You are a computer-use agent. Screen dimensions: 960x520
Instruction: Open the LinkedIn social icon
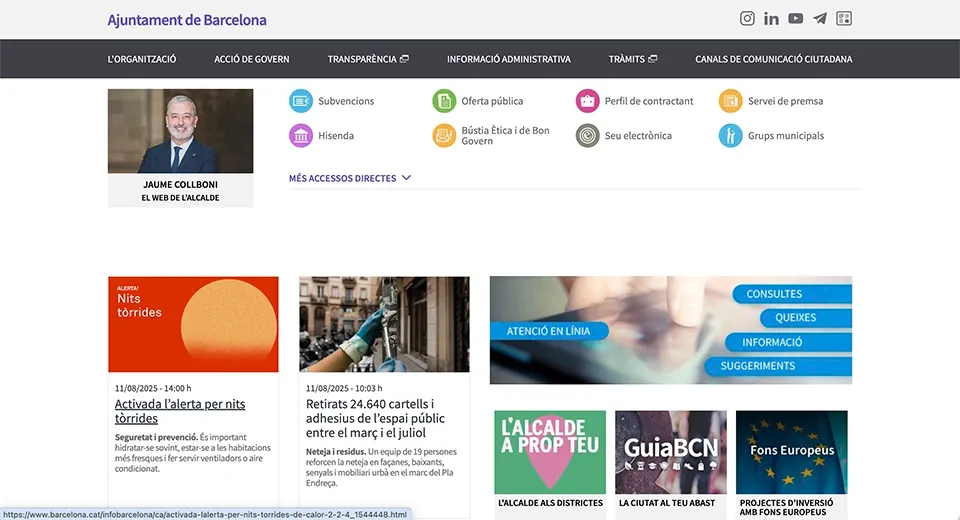[771, 19]
